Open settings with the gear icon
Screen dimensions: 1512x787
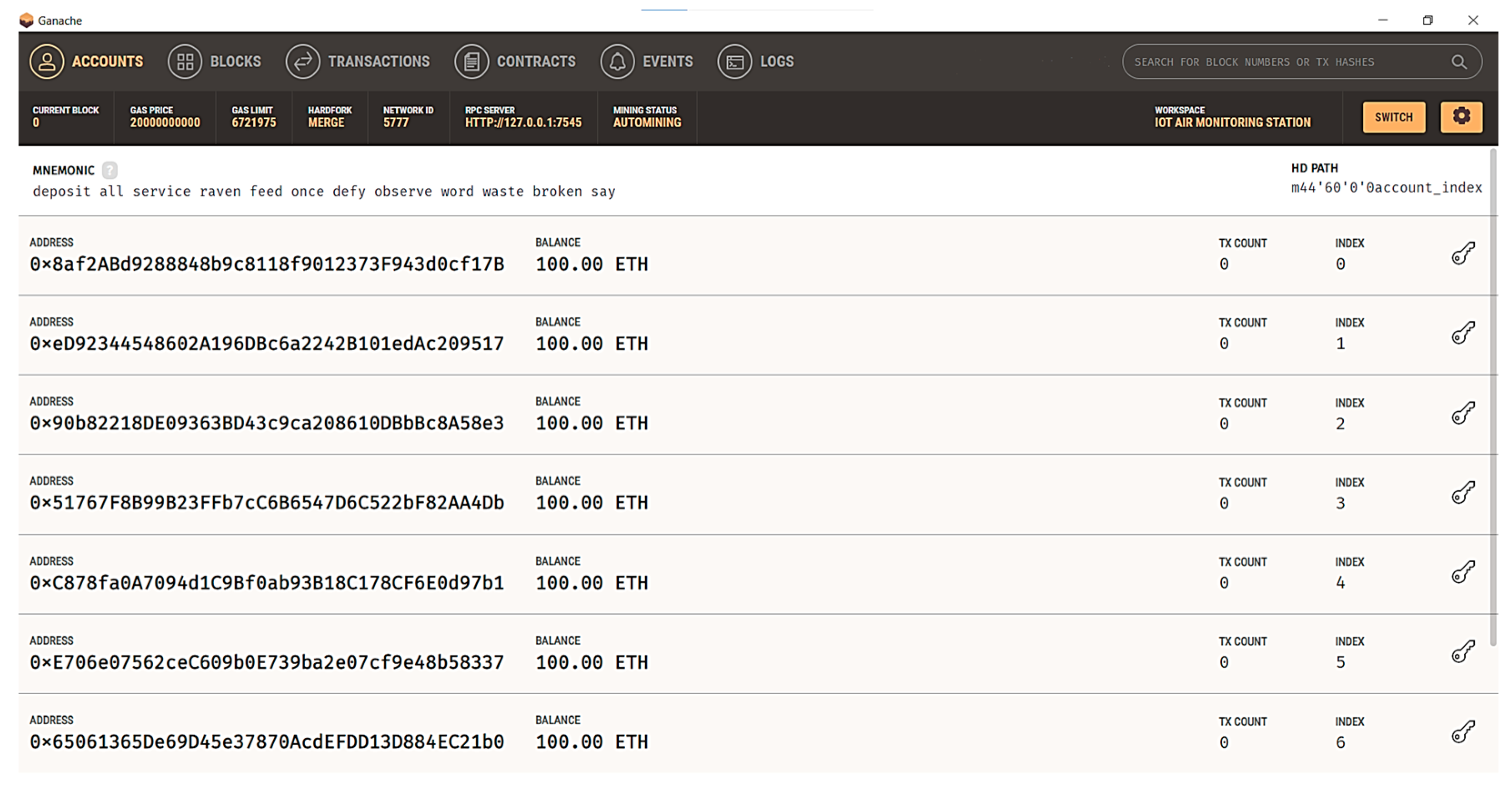1461,117
